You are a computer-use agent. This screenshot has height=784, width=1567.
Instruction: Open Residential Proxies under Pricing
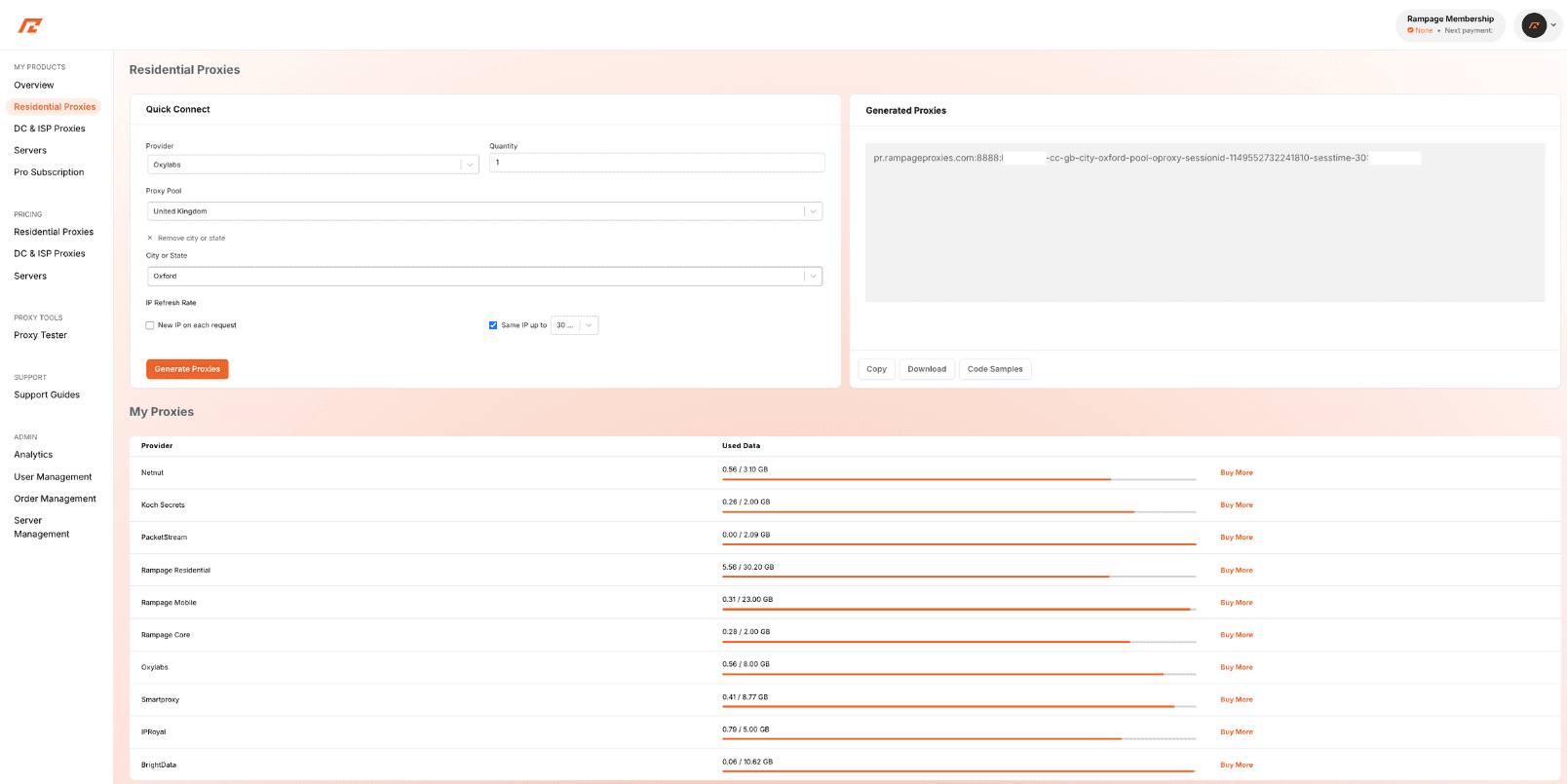click(54, 232)
